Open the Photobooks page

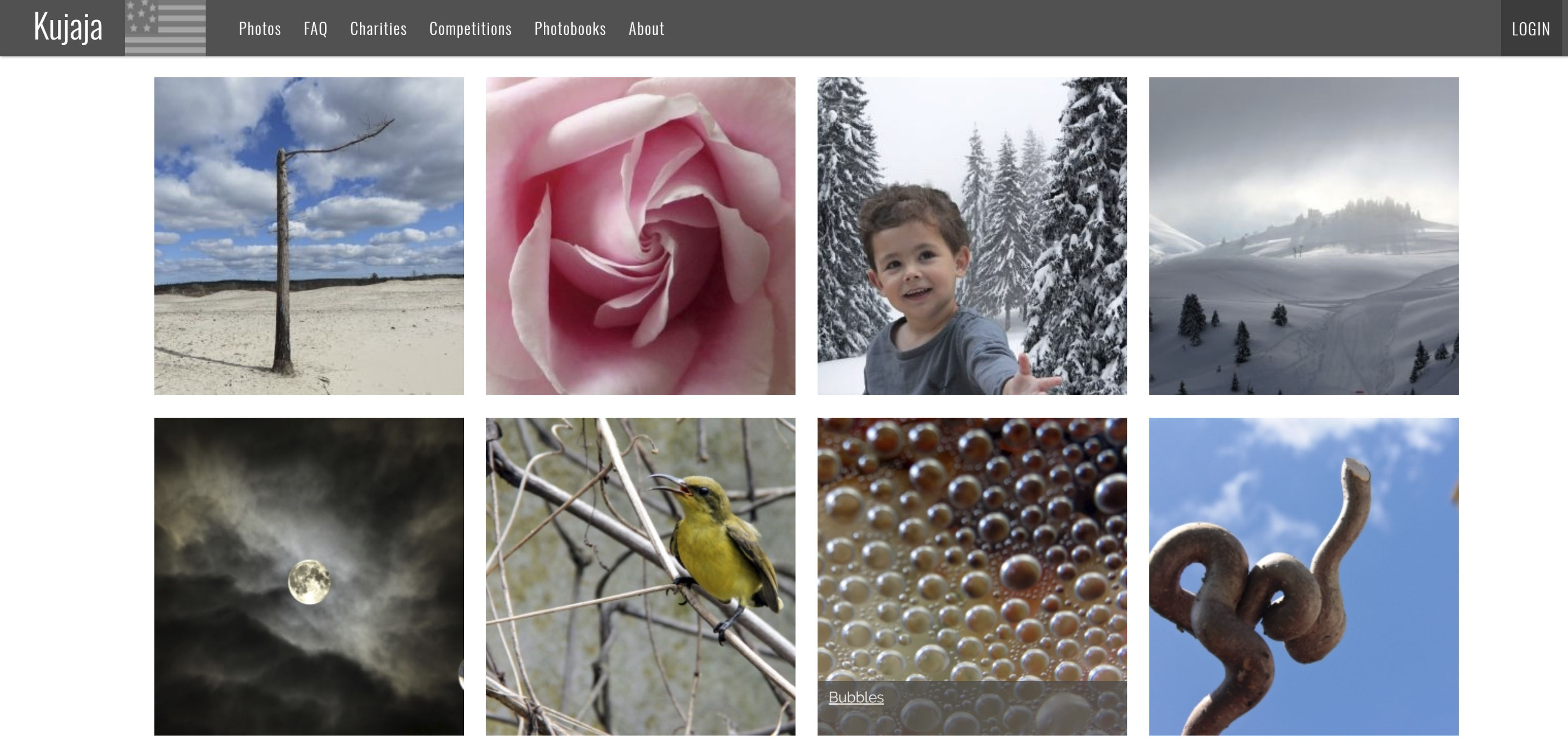click(x=570, y=28)
